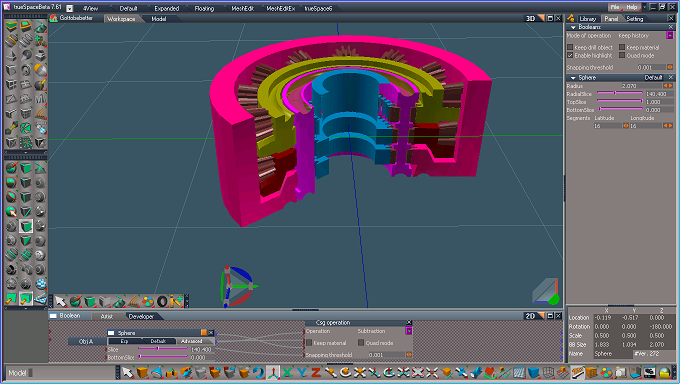Adjust the BottomSlice slider in Sphere panel
This screenshot has height=384, width=680.
point(620,110)
